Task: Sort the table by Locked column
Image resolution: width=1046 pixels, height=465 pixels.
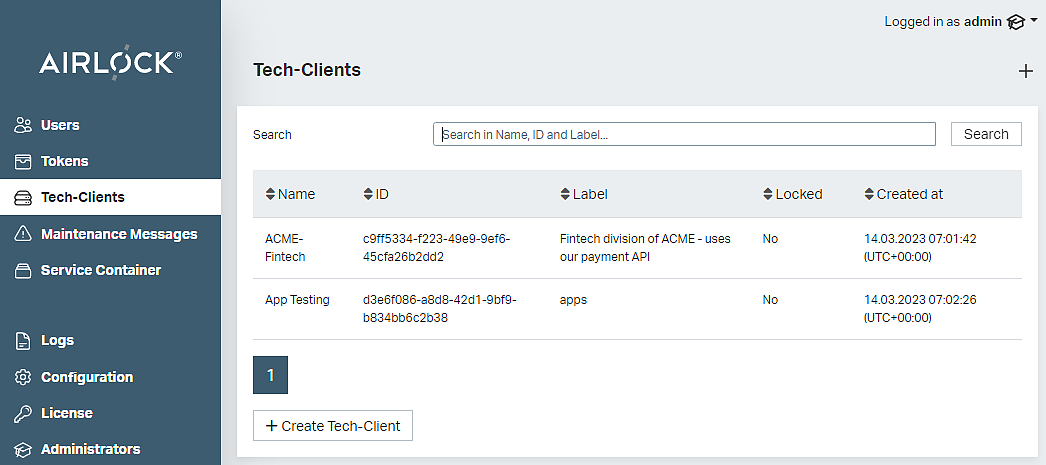Action: 792,194
